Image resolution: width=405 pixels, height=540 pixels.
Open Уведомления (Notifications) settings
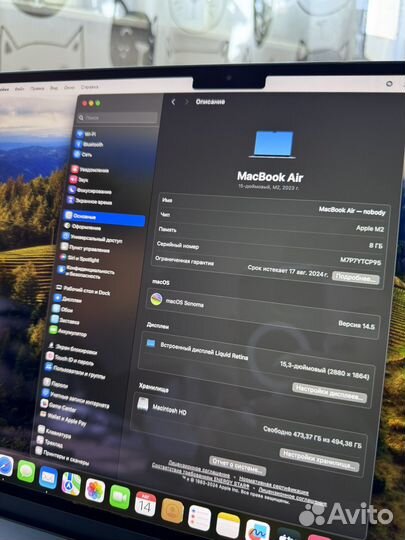pos(90,170)
